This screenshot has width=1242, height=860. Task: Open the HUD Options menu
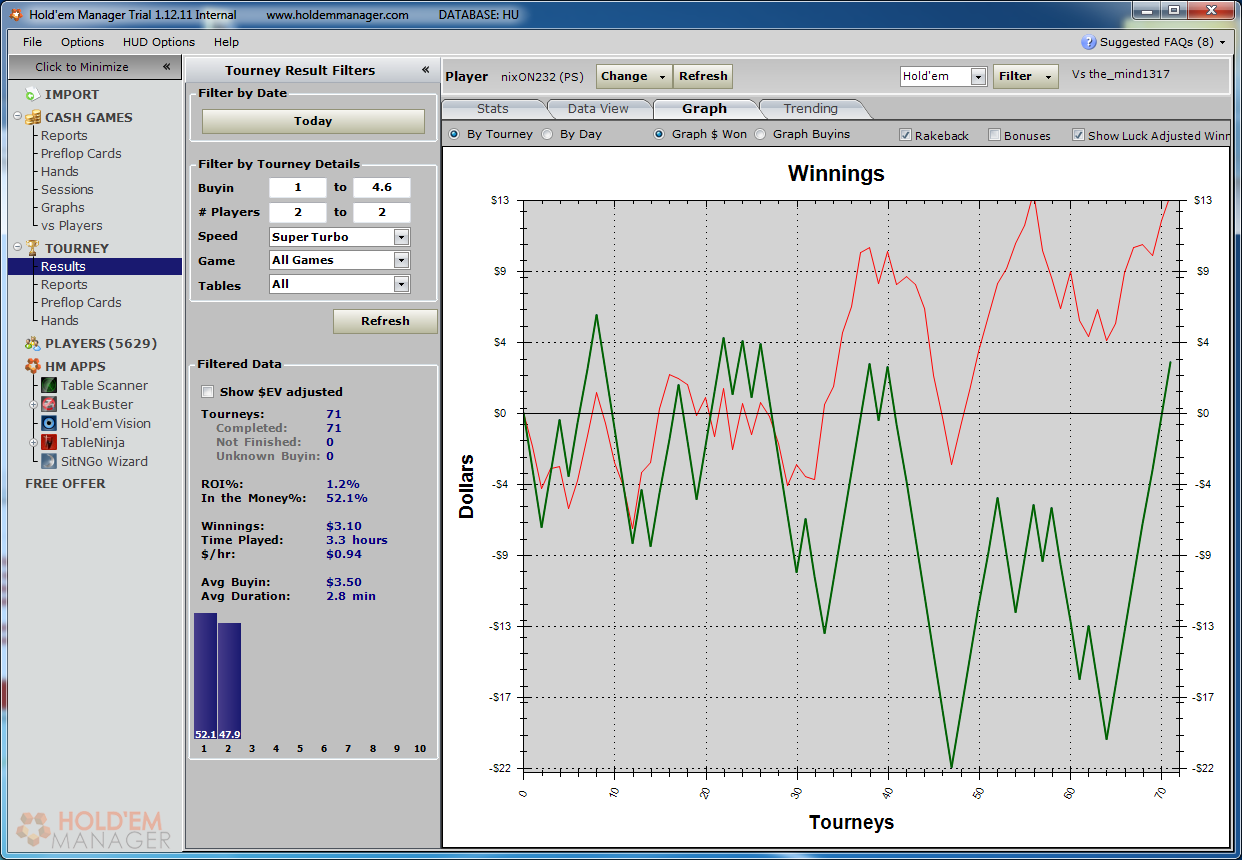[159, 42]
